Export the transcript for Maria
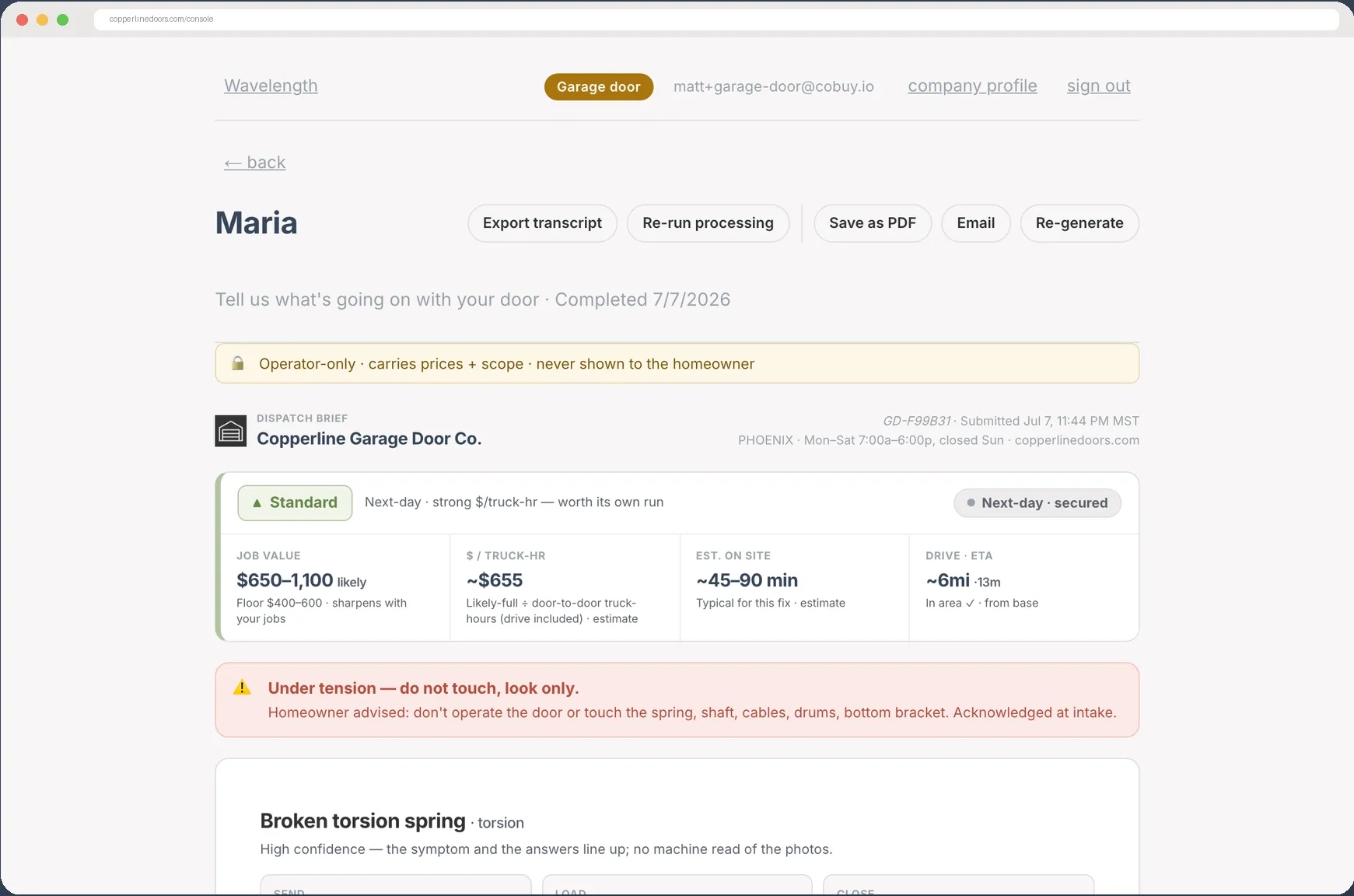Image resolution: width=1354 pixels, height=896 pixels. pyautogui.click(x=542, y=223)
